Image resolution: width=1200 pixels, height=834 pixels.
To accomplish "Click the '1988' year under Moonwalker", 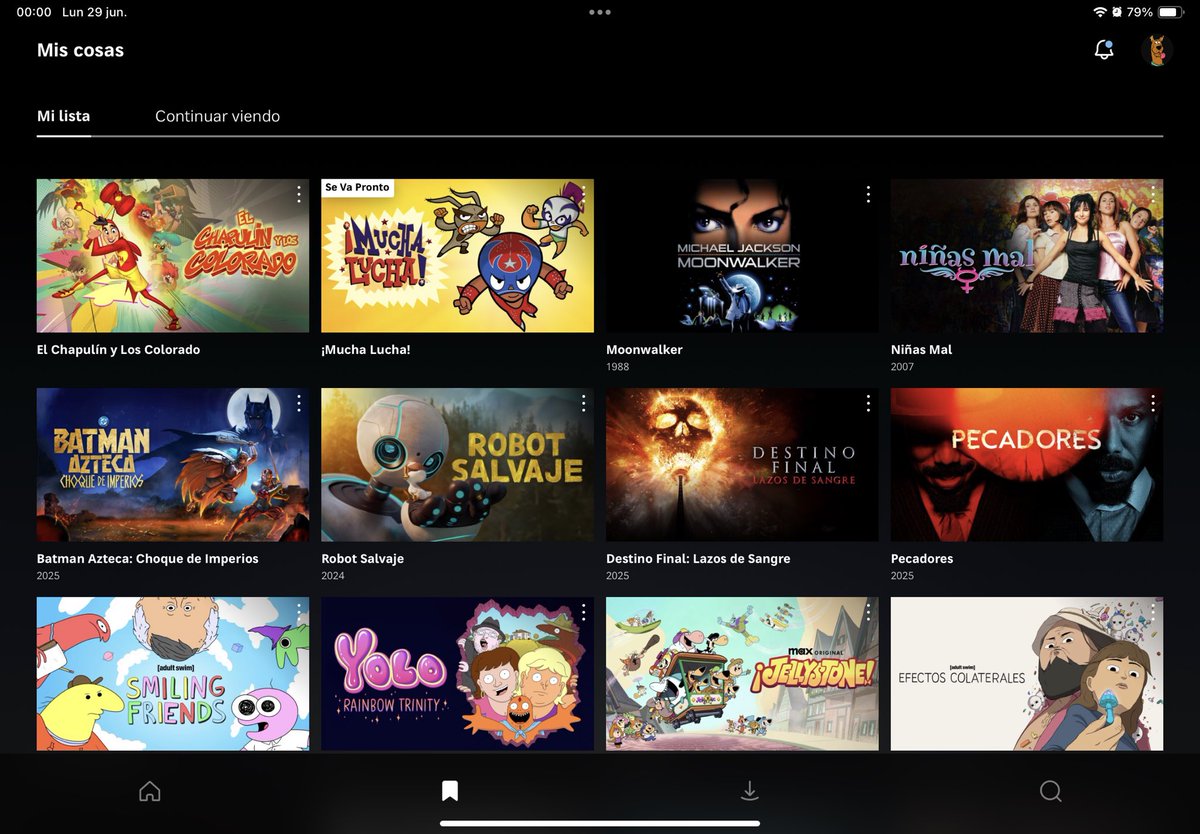I will pyautogui.click(x=618, y=367).
